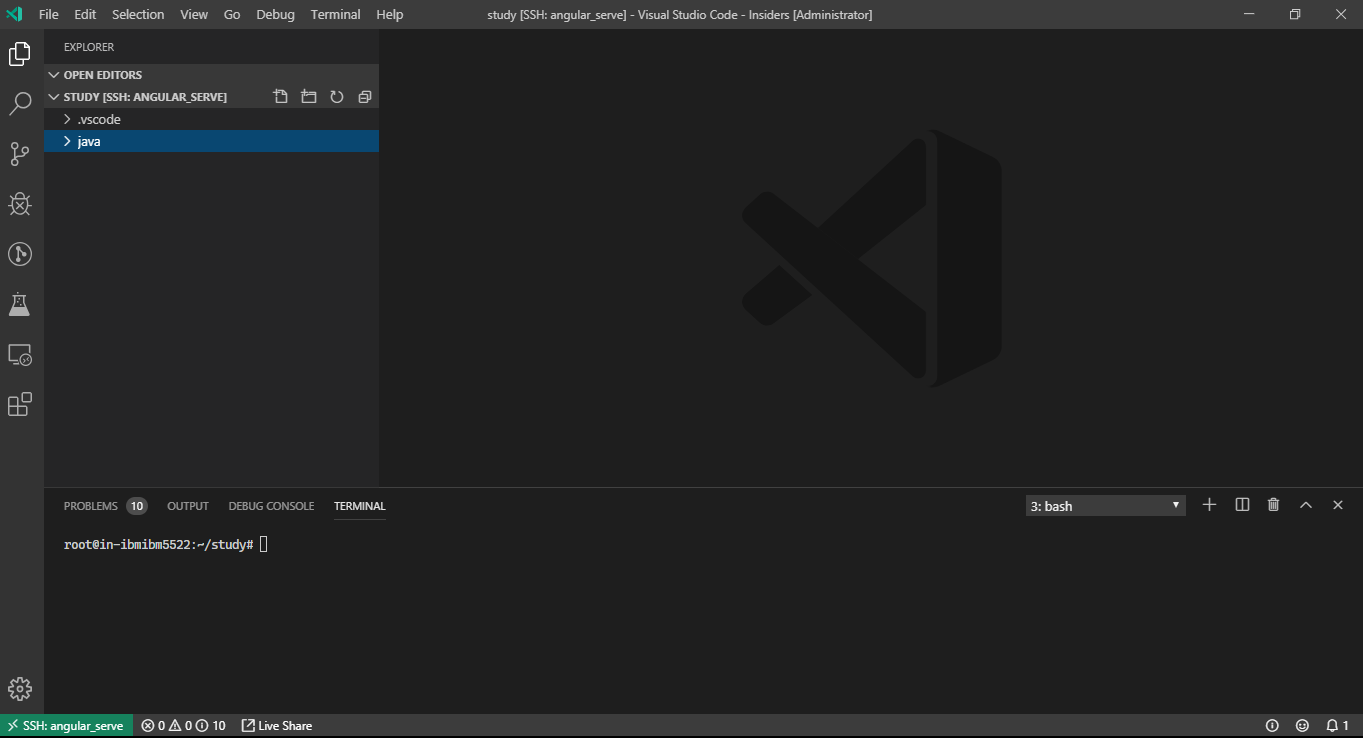This screenshot has width=1365, height=738.
Task: Open the feedback smiley in status bar
Action: click(1302, 726)
